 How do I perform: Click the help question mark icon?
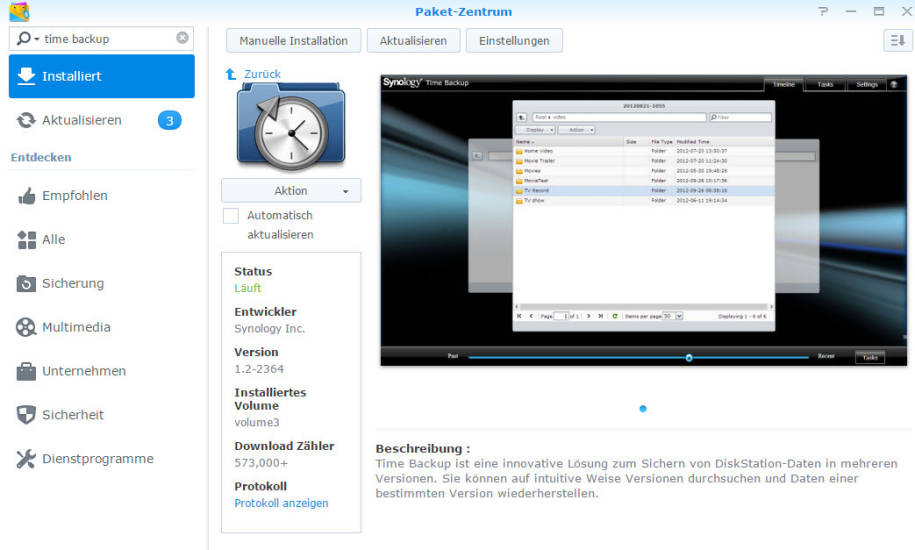point(823,11)
